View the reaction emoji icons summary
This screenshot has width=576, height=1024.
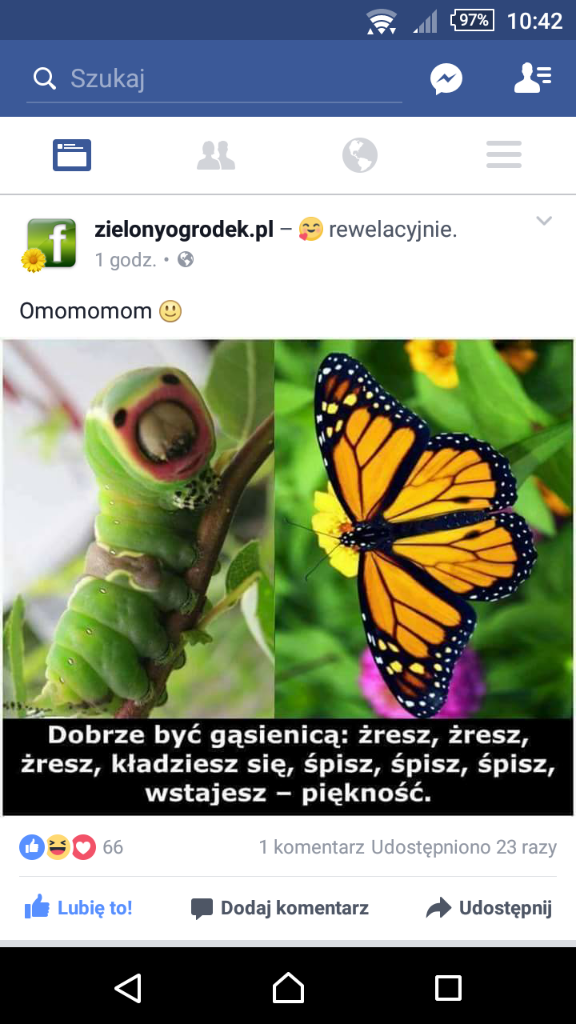(57, 848)
